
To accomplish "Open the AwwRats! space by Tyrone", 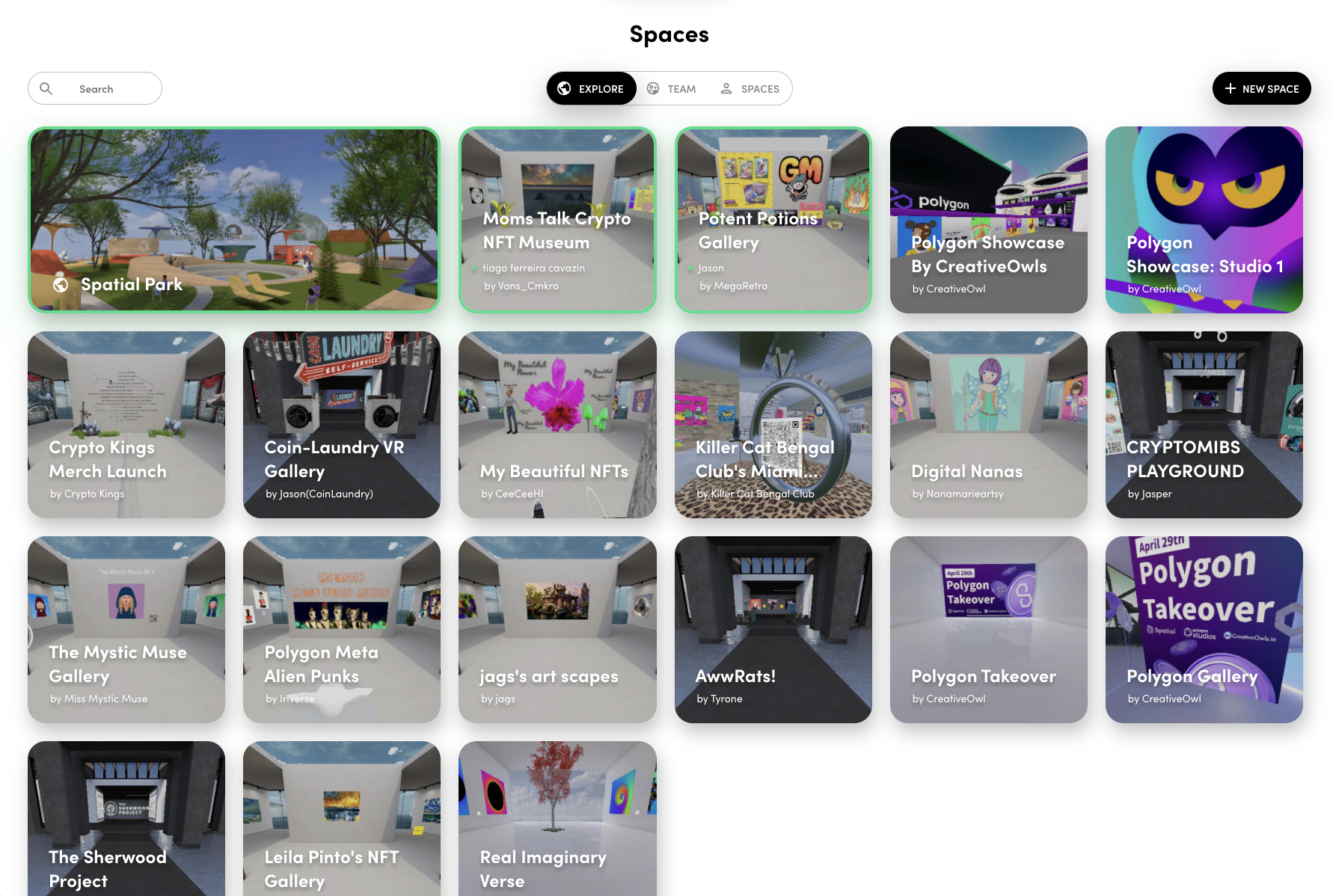I will (x=773, y=630).
